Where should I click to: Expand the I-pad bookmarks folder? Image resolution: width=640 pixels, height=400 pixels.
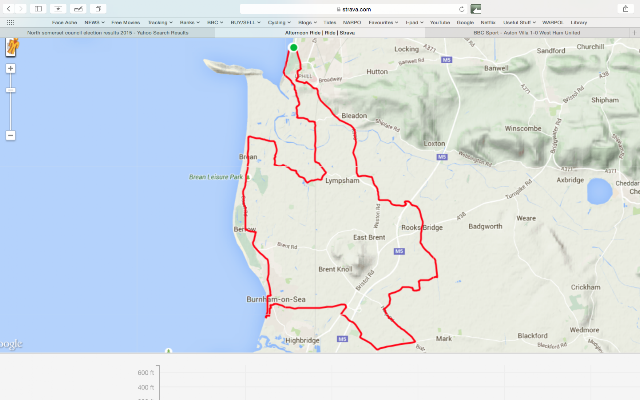(414, 22)
